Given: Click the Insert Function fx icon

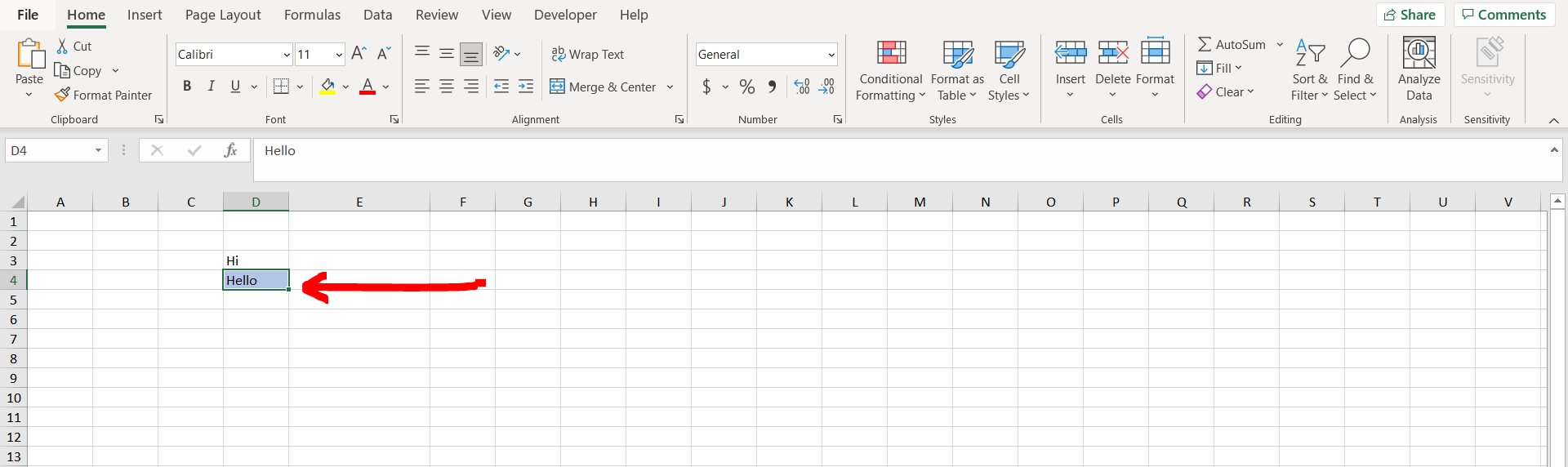Looking at the screenshot, I should pos(231,150).
